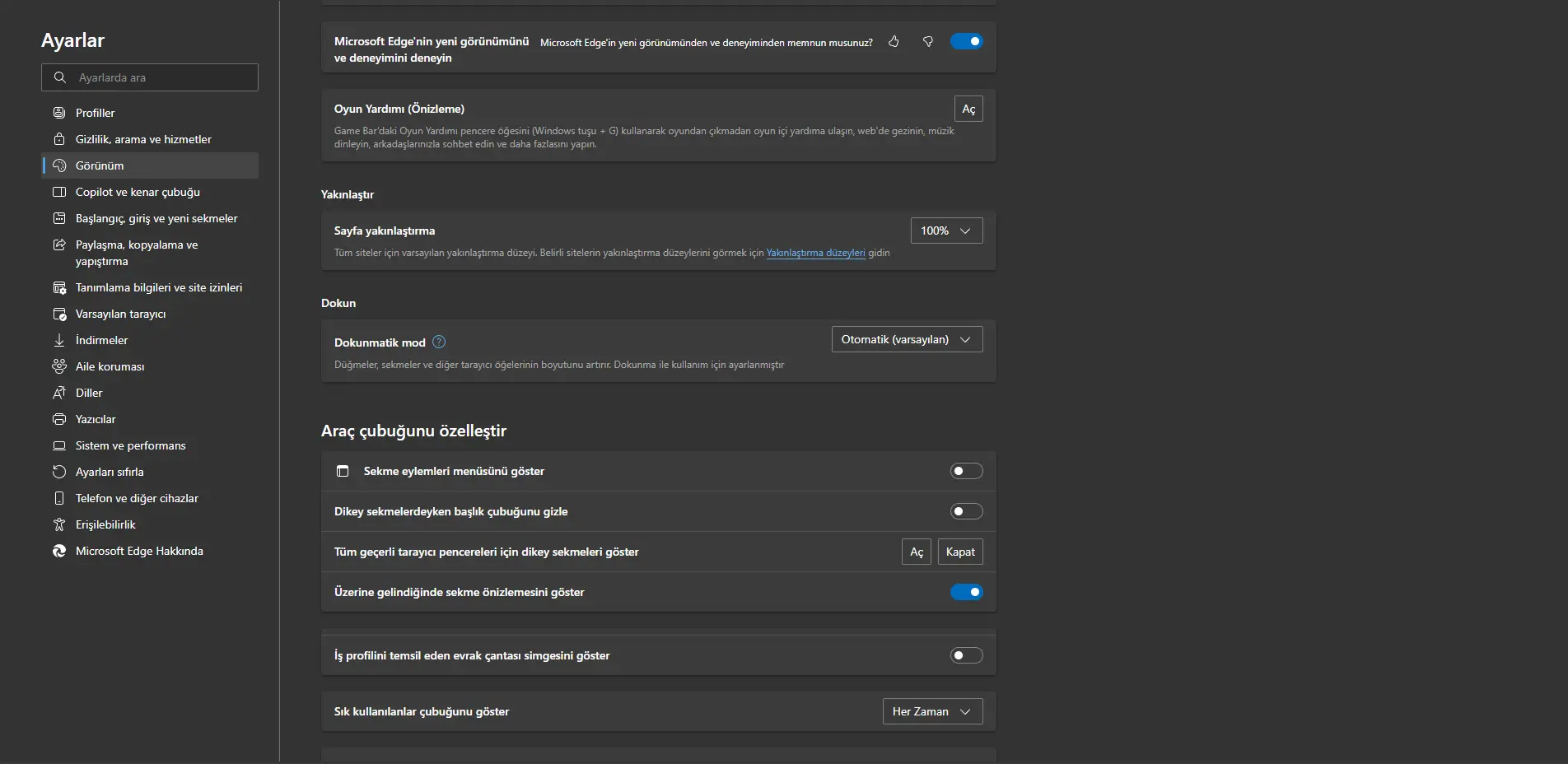Follow the Yakınlaştırma düzeyleri link

(x=815, y=253)
